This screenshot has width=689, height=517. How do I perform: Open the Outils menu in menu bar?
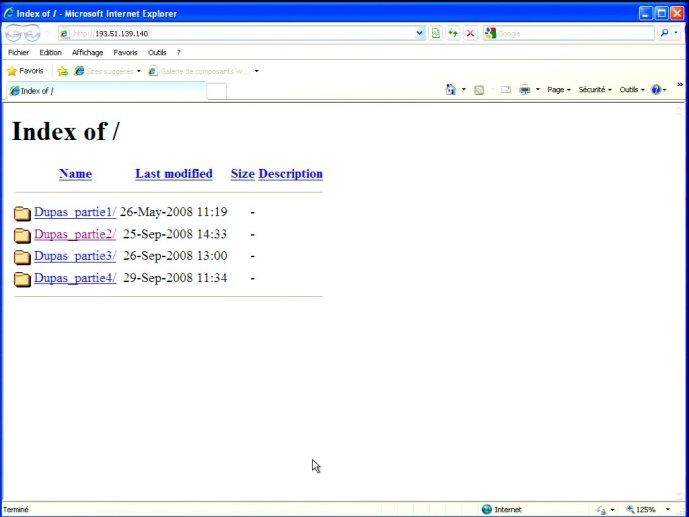point(157,52)
